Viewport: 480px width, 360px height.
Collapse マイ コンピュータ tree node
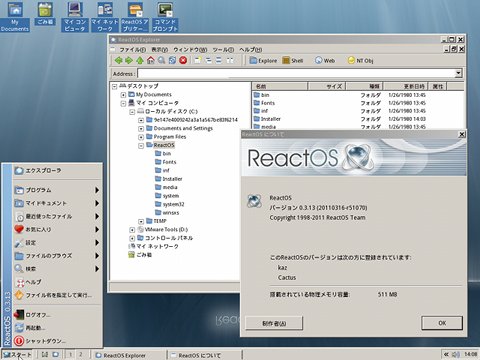(123, 103)
